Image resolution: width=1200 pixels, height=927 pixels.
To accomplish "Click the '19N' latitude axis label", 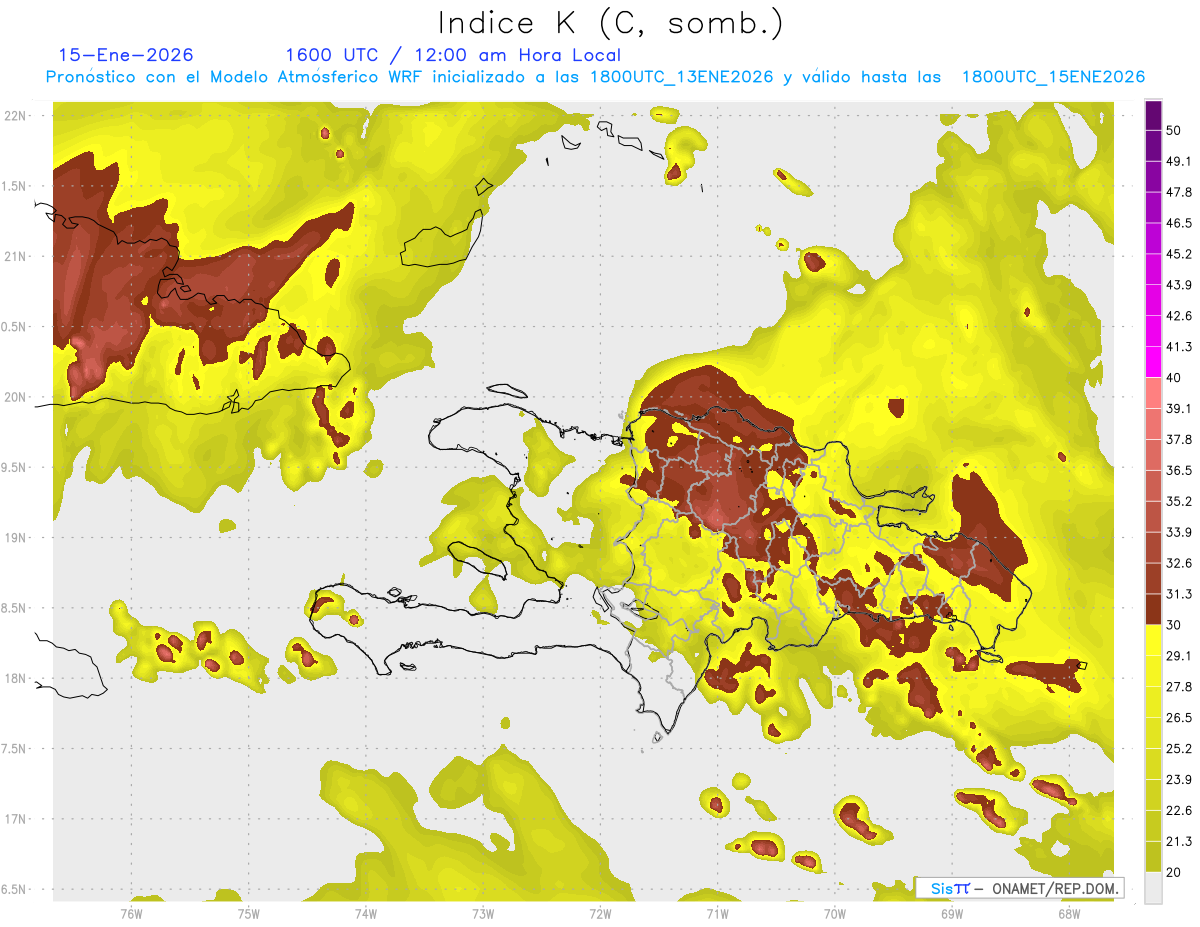I will point(15,538).
